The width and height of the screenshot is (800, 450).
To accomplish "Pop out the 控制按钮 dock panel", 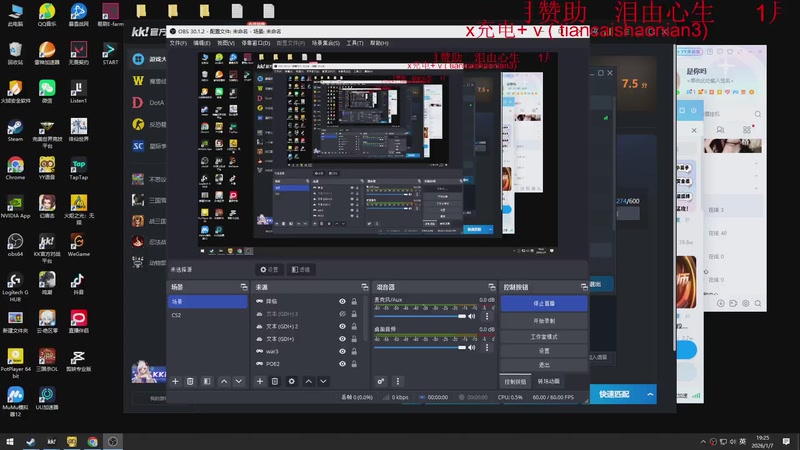I will [x=584, y=287].
